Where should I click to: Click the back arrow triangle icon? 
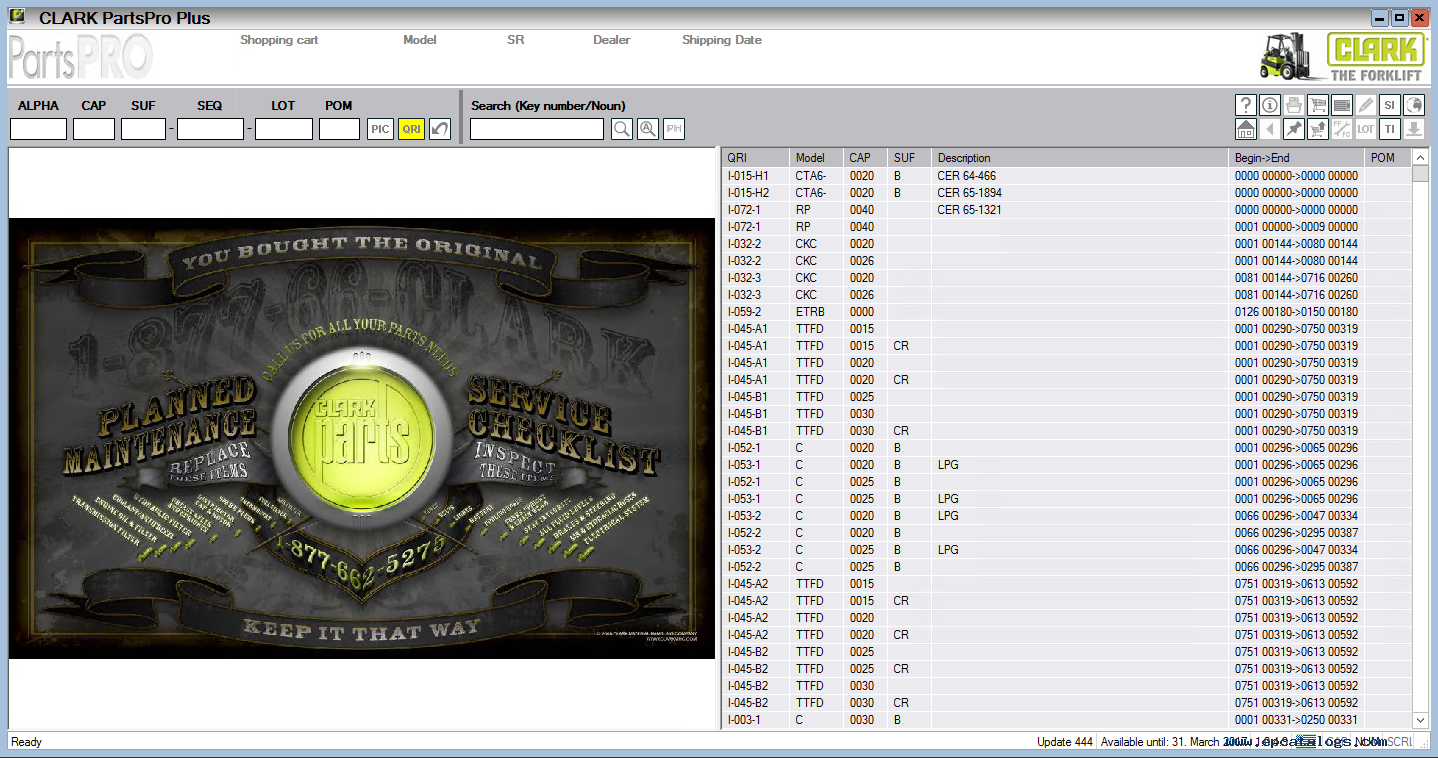(x=1269, y=129)
